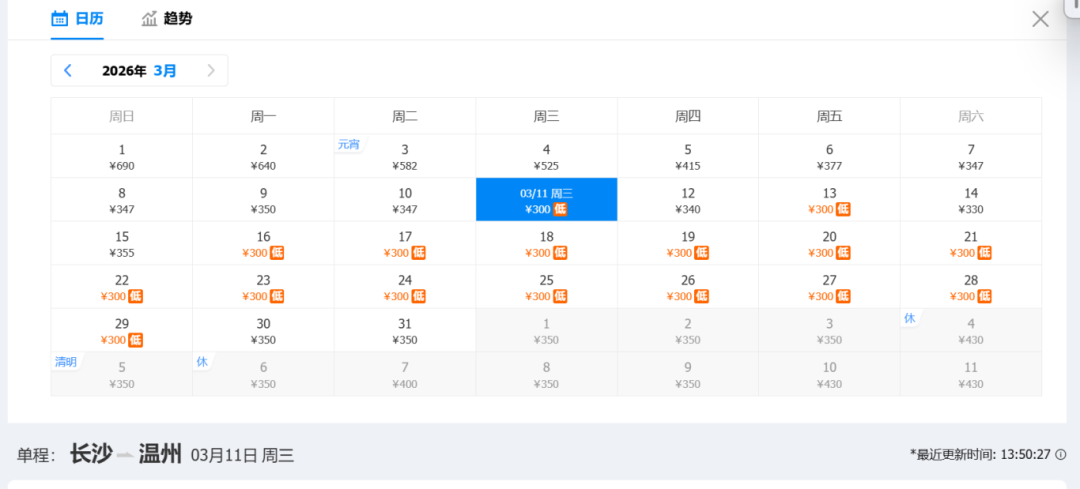This screenshot has height=489, width=1080.
Task: Switch to the 日历 calendar tab
Action: 77,18
